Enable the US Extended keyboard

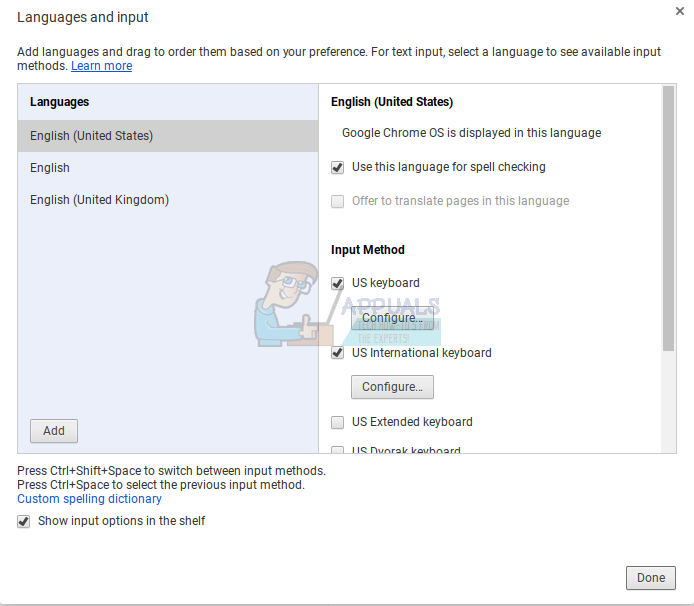[338, 422]
